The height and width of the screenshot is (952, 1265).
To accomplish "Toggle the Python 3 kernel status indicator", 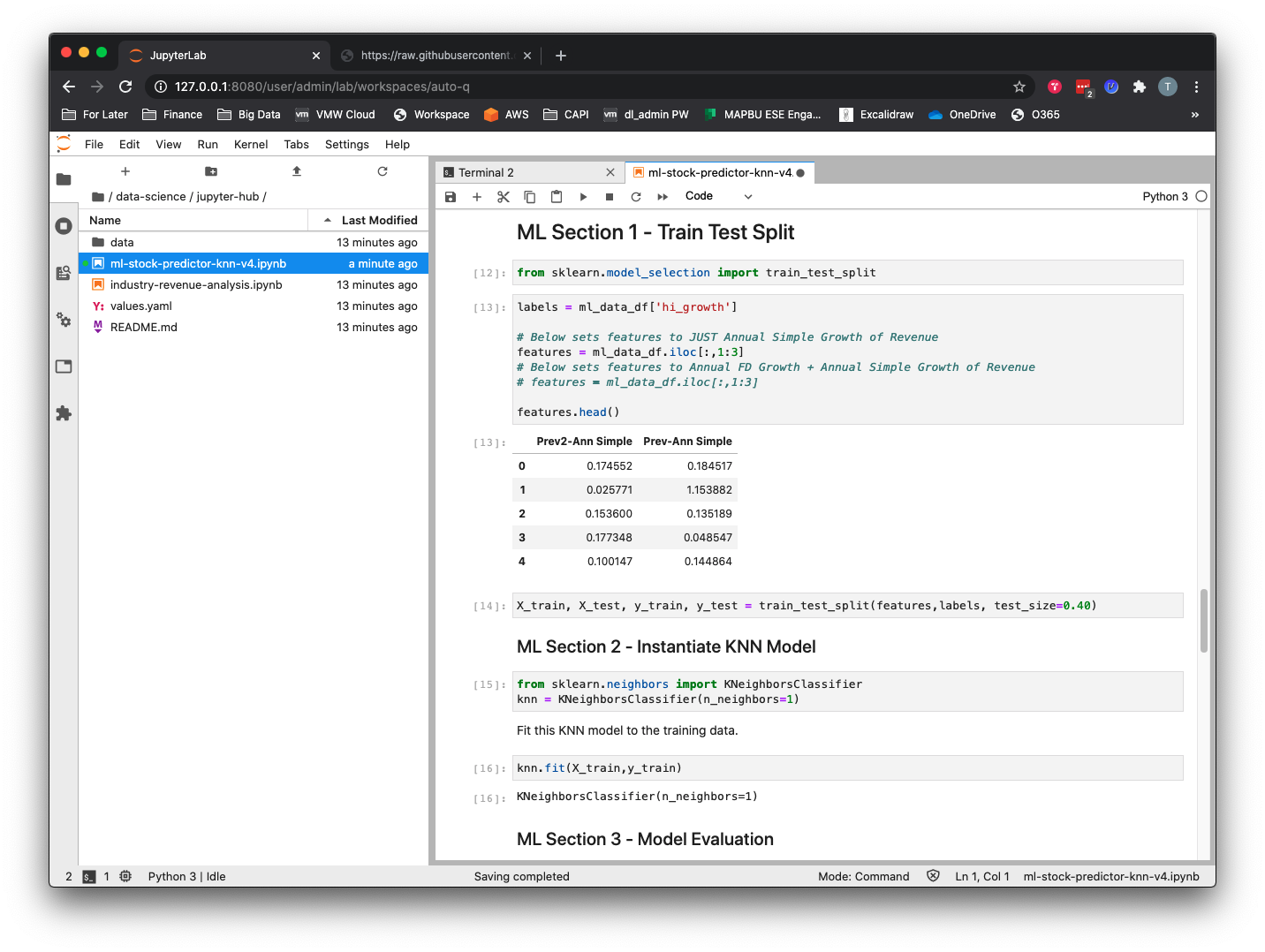I will pos(1201,197).
